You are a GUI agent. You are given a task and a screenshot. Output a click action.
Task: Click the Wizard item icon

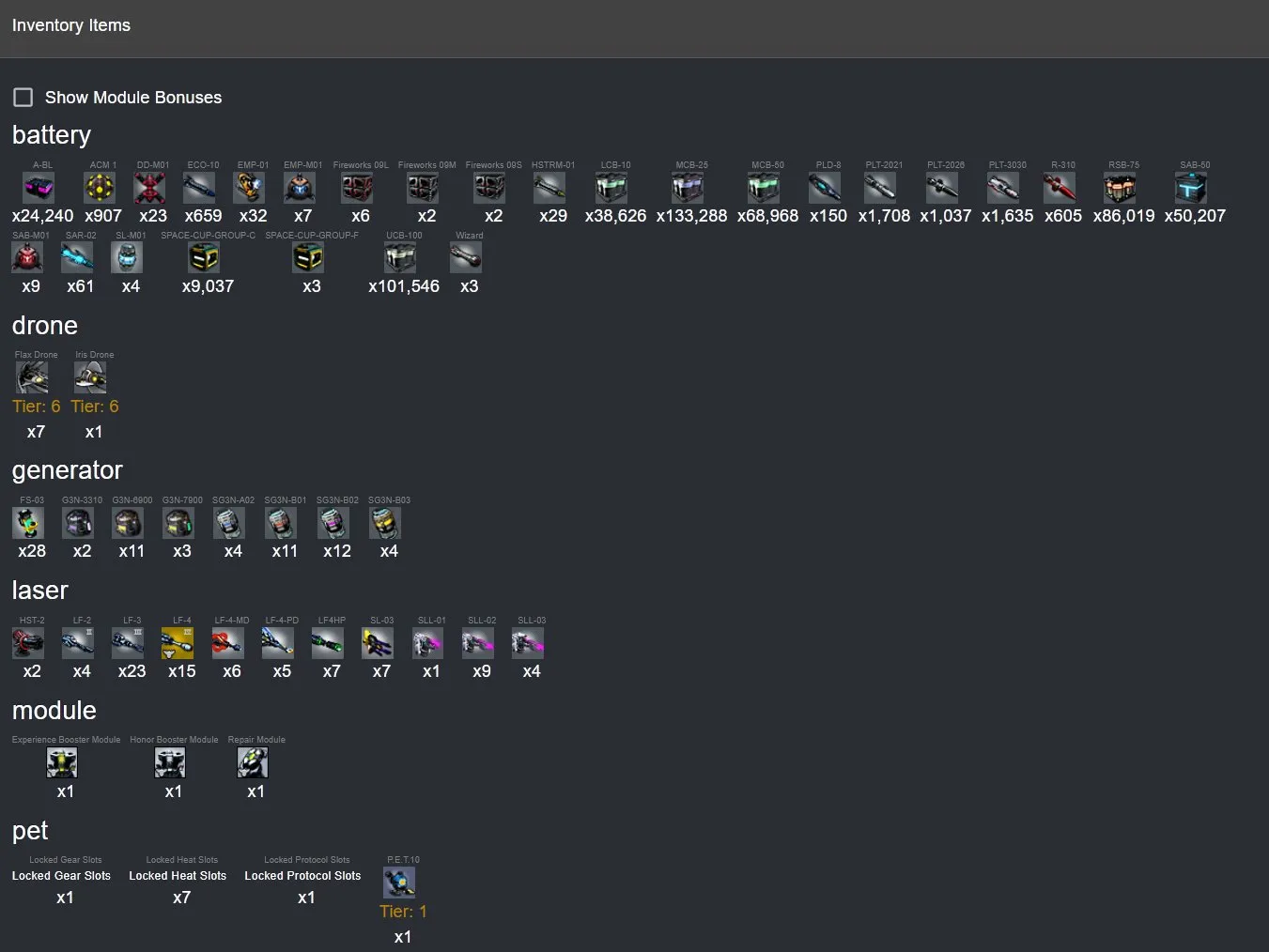[x=466, y=257]
